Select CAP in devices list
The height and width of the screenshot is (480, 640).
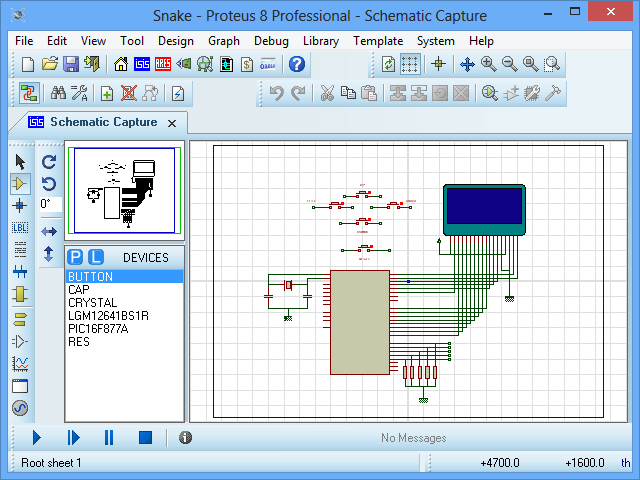click(x=124, y=289)
